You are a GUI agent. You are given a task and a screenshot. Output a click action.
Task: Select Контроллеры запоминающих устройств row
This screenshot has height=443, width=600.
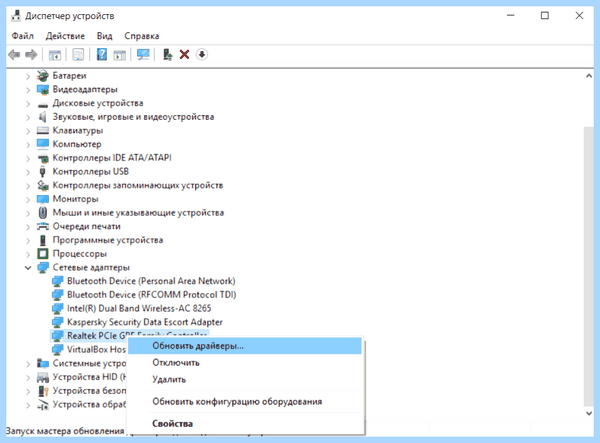pos(138,185)
